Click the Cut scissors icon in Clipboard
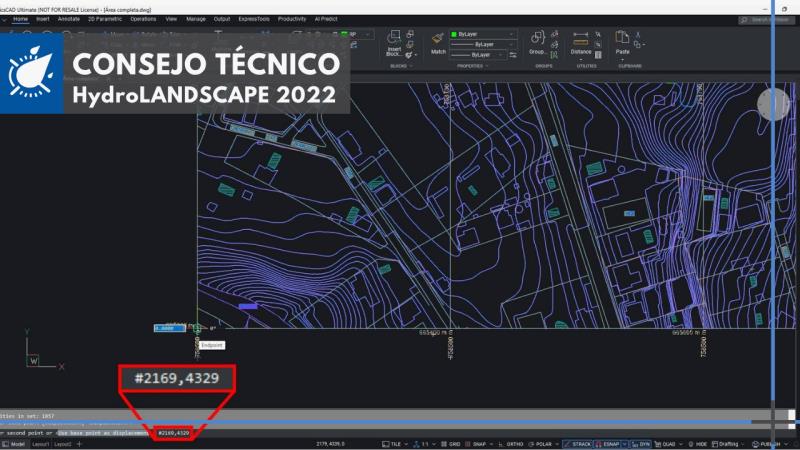This screenshot has height=450, width=800. (638, 35)
